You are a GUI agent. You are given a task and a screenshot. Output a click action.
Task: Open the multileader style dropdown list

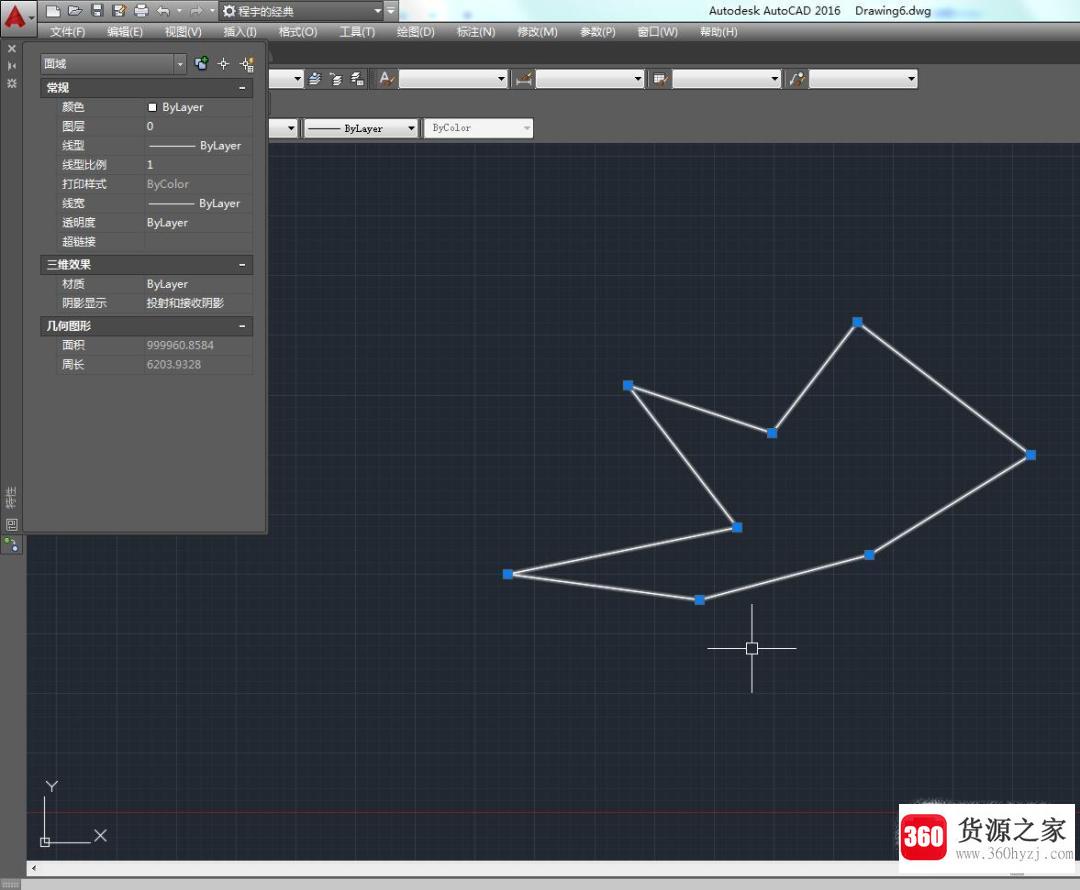(863, 79)
